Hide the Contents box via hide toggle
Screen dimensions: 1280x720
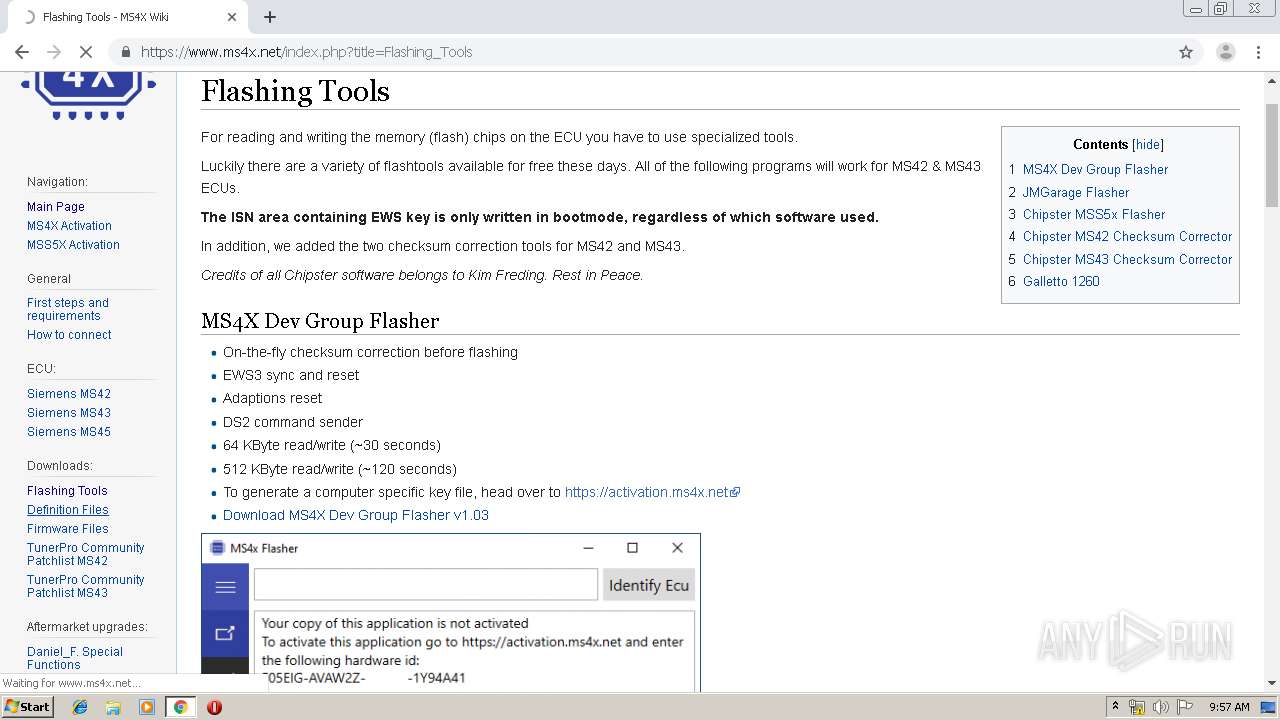pos(1148,145)
